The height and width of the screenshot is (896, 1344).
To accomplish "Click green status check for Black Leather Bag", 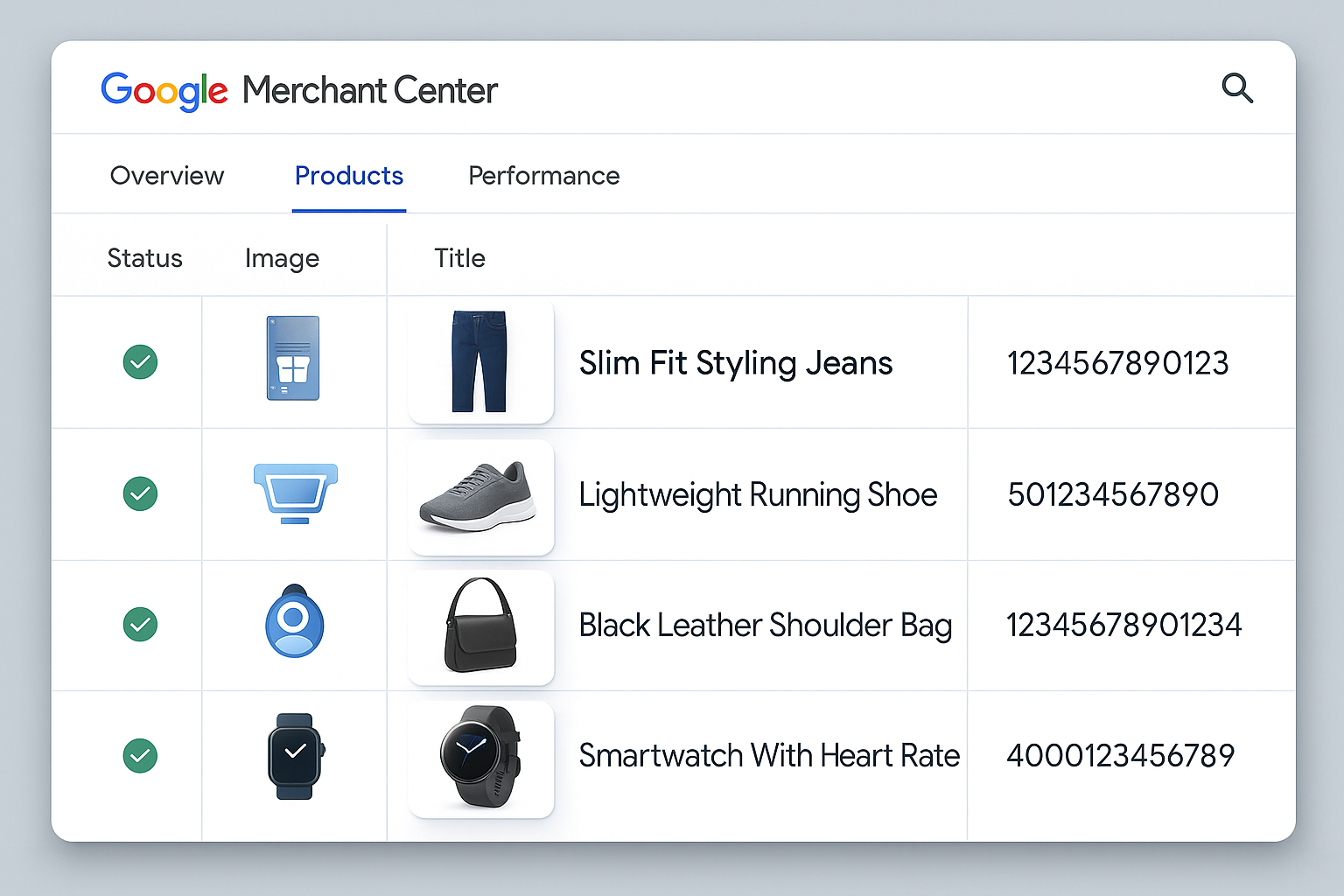I will [x=140, y=625].
